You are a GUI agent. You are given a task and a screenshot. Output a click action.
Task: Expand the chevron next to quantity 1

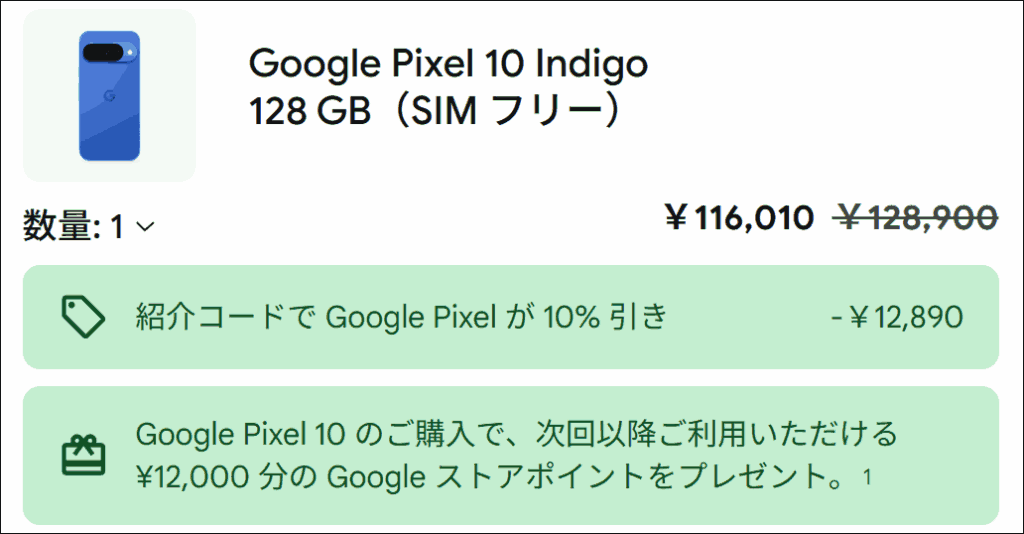144,228
